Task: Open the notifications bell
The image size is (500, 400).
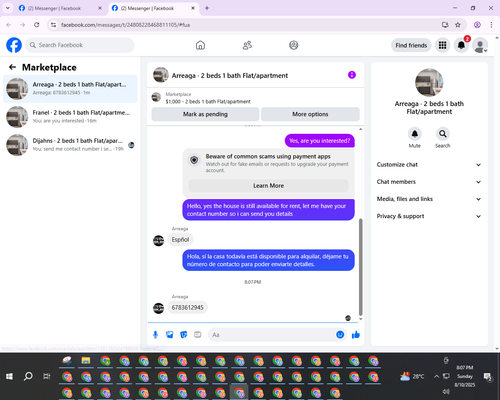Action: pyautogui.click(x=461, y=45)
